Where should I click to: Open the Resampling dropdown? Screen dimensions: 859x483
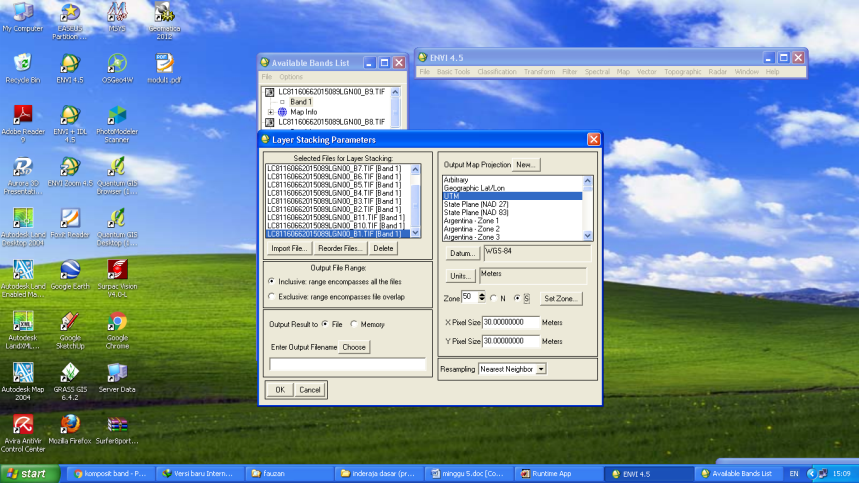(541, 369)
